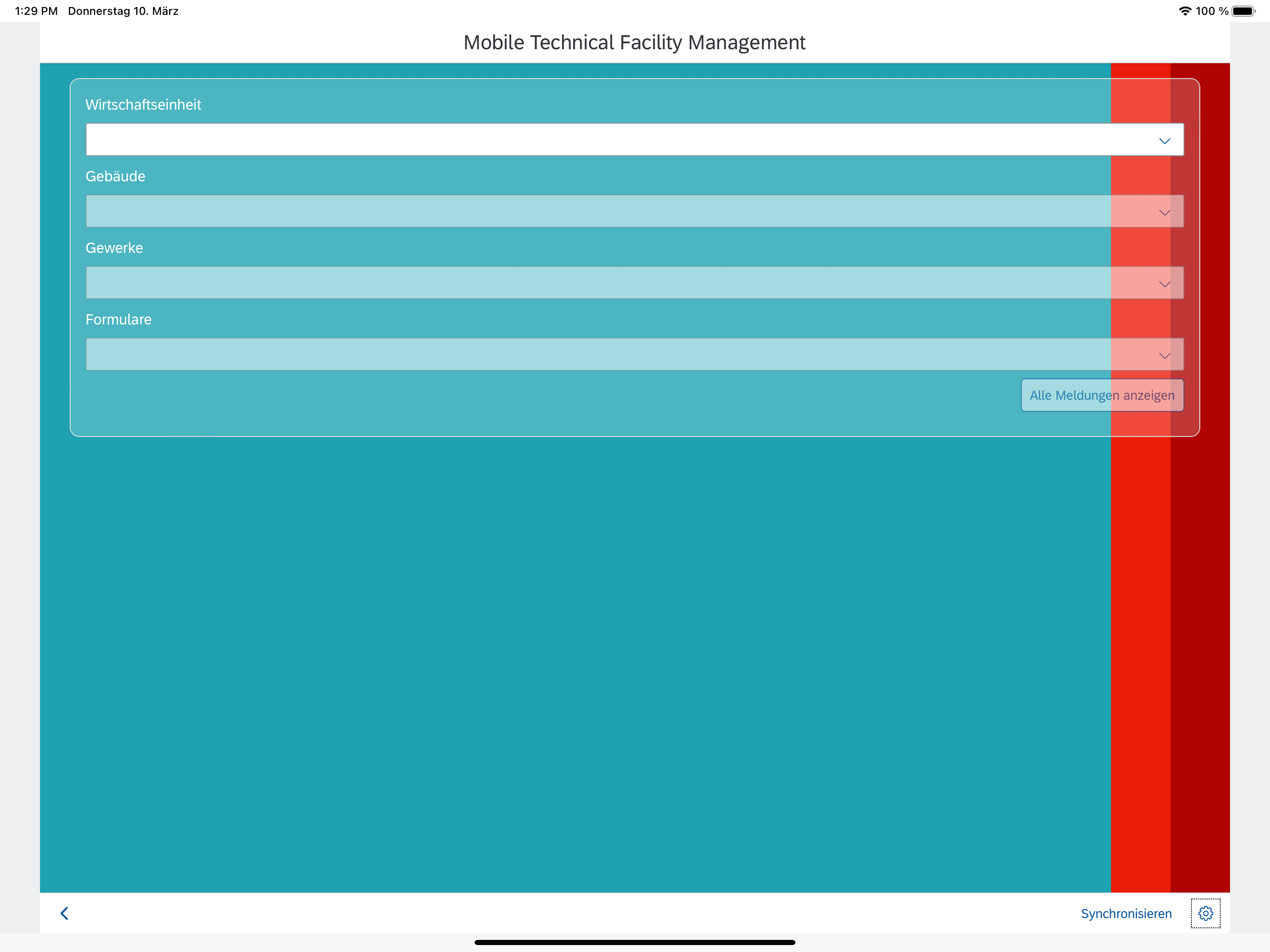The image size is (1270, 952).
Task: Focus the Gebäude input field
Action: 635,212
